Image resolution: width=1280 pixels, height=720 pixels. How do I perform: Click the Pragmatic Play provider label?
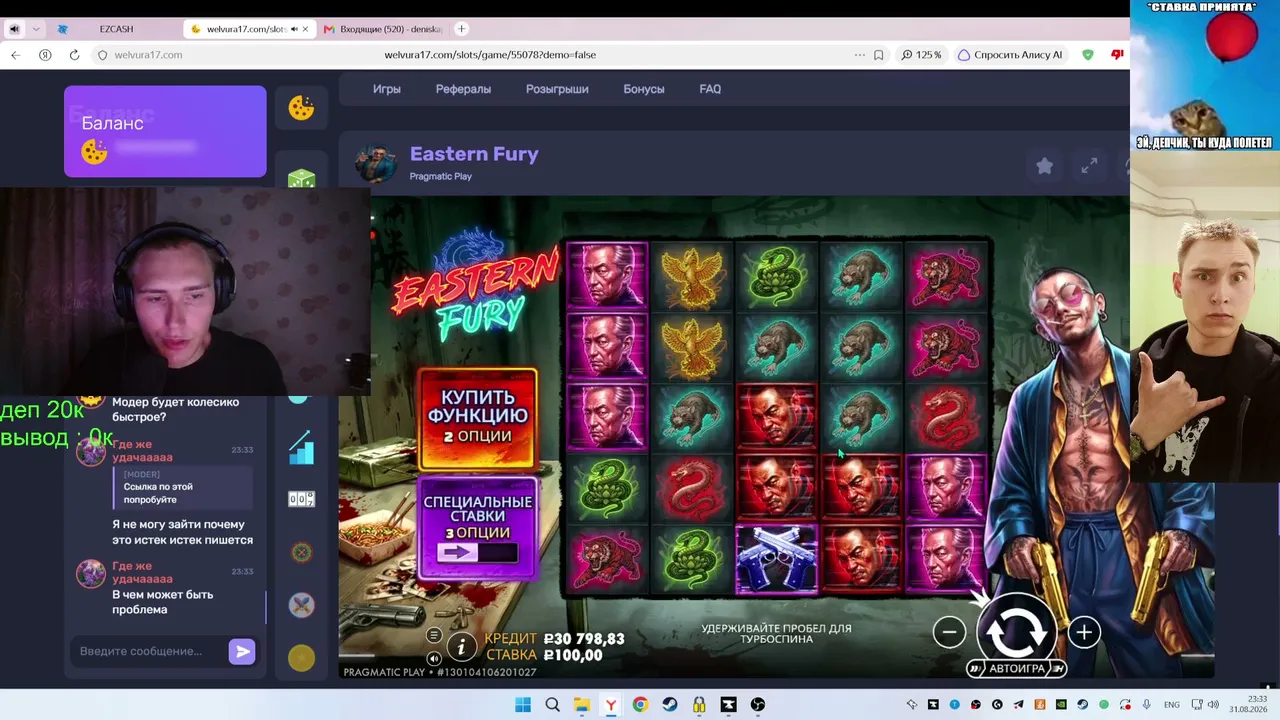(440, 177)
